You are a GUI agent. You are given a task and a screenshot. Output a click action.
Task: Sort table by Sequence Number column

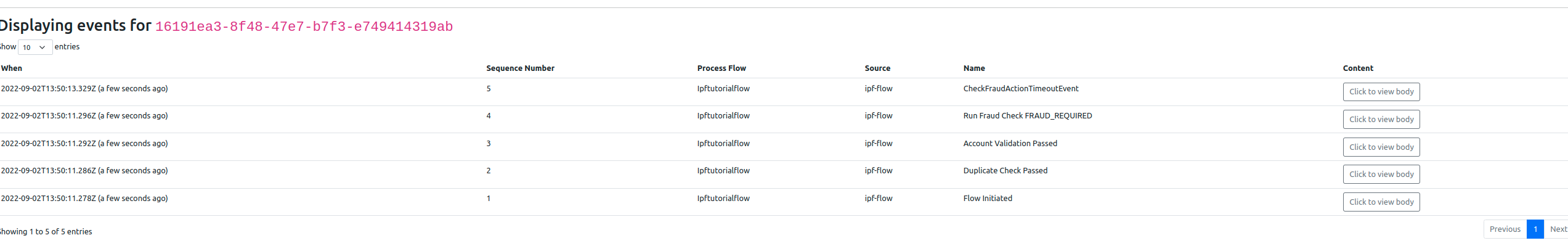520,68
